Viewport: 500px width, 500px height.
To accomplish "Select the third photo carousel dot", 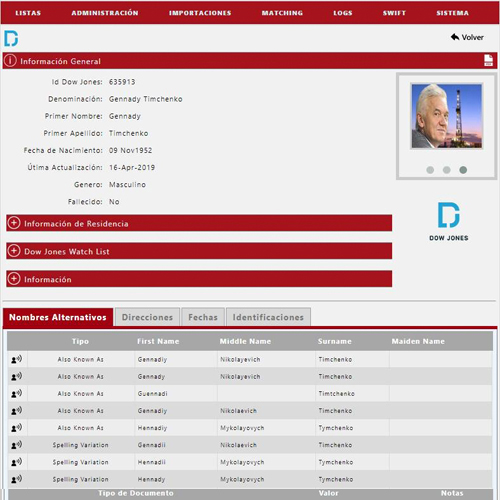I will (463, 170).
